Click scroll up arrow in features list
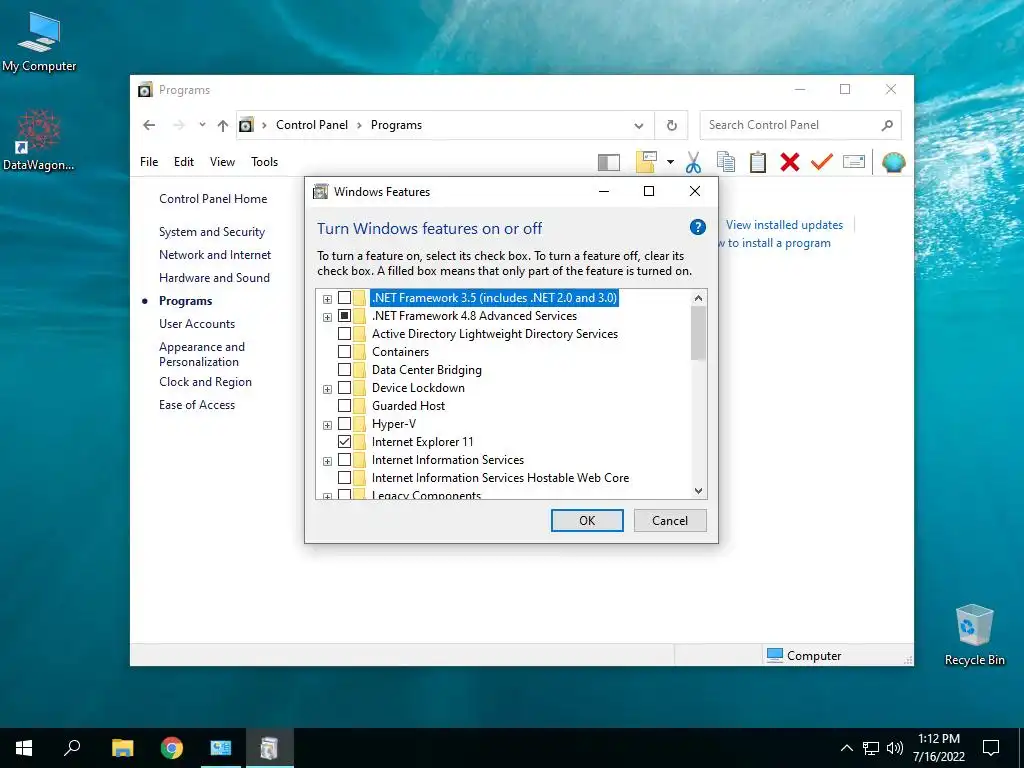Screen dimensions: 1024x768 point(698,298)
